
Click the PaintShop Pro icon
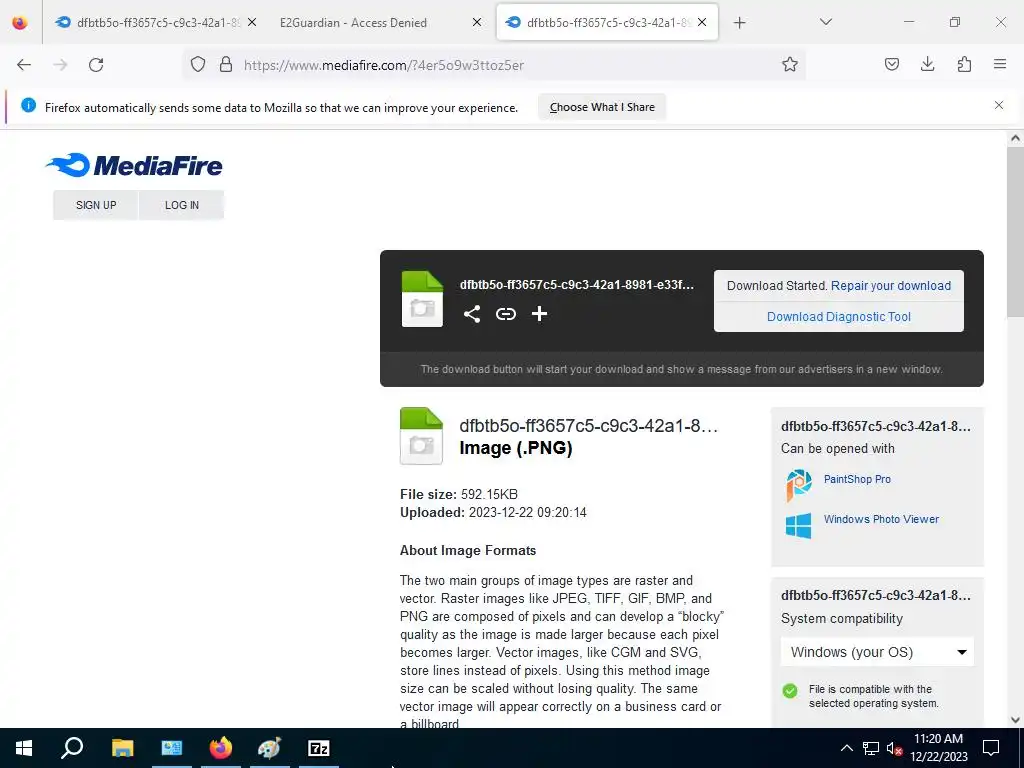[798, 485]
